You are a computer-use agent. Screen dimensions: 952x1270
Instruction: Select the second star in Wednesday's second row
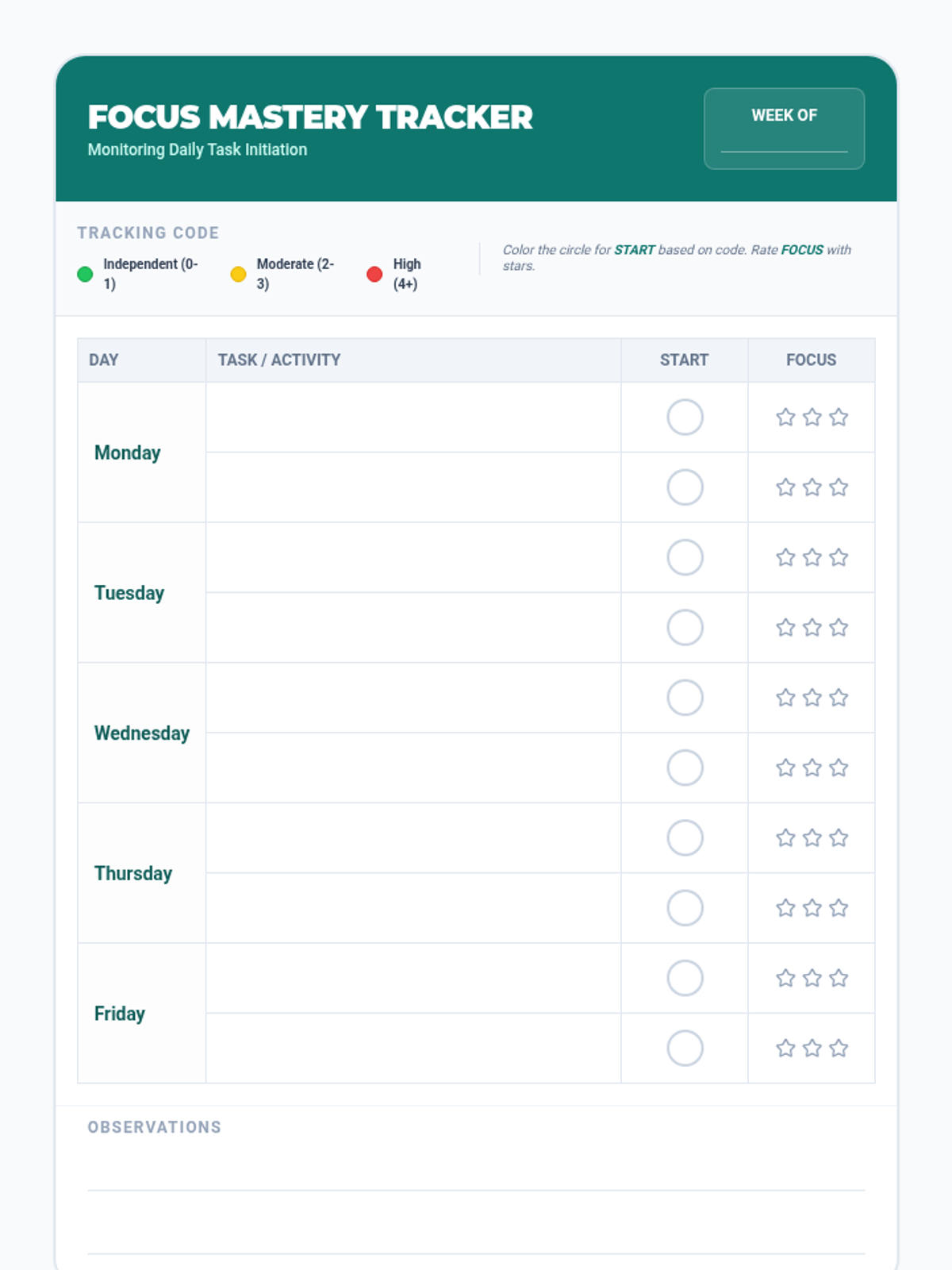tap(812, 768)
